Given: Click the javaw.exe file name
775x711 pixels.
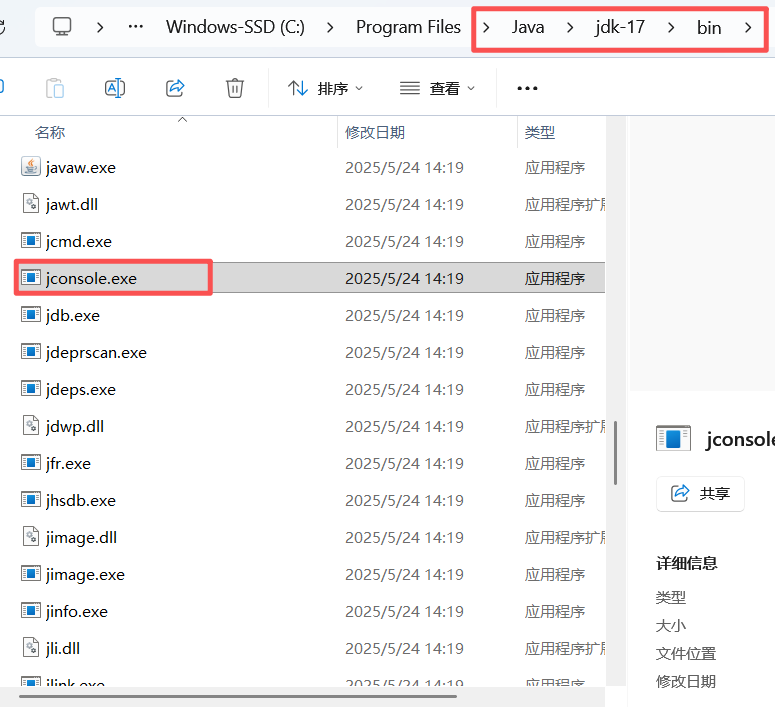Looking at the screenshot, I should point(81,168).
